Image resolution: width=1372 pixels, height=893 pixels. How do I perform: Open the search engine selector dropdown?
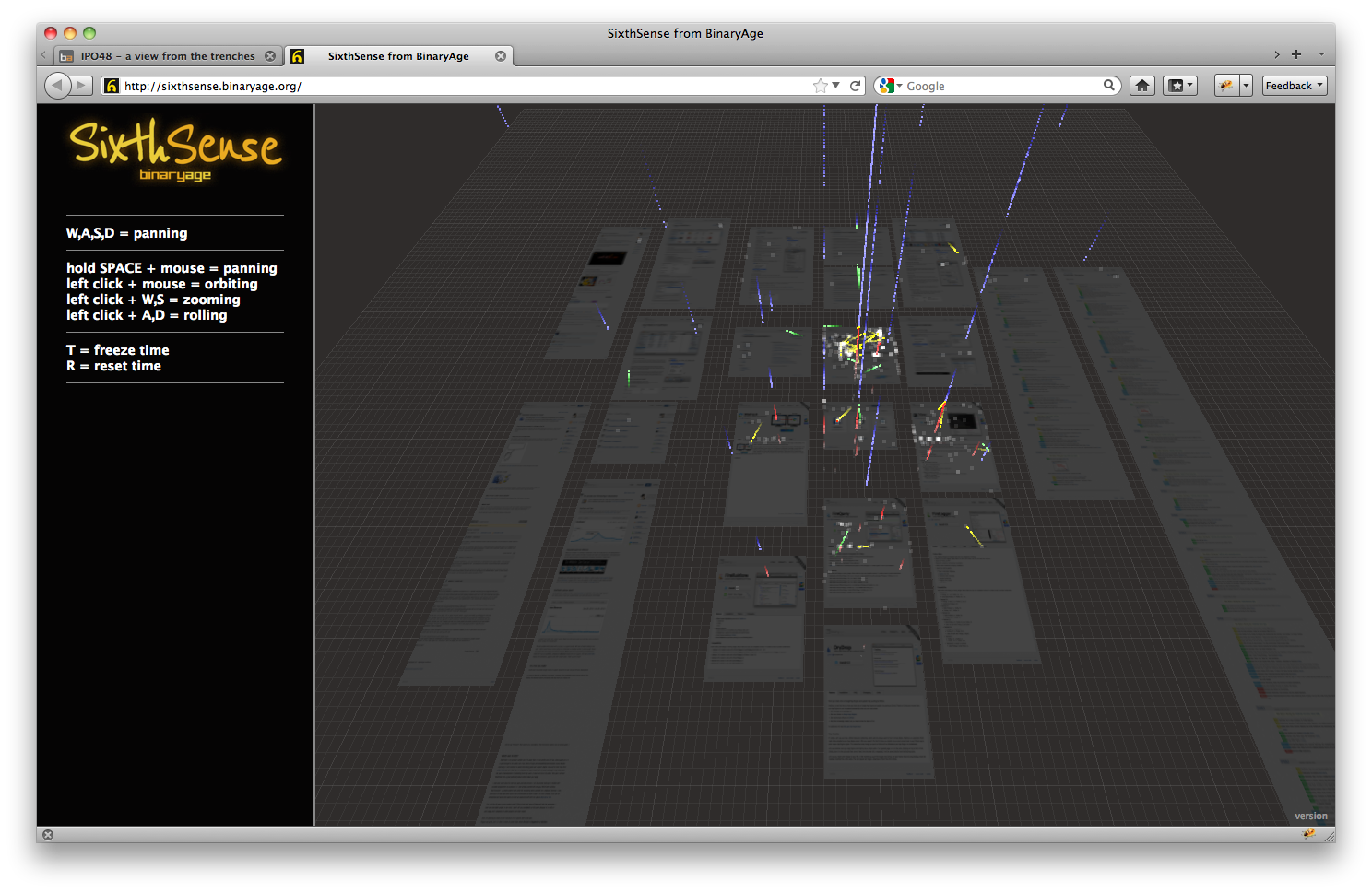click(x=890, y=86)
